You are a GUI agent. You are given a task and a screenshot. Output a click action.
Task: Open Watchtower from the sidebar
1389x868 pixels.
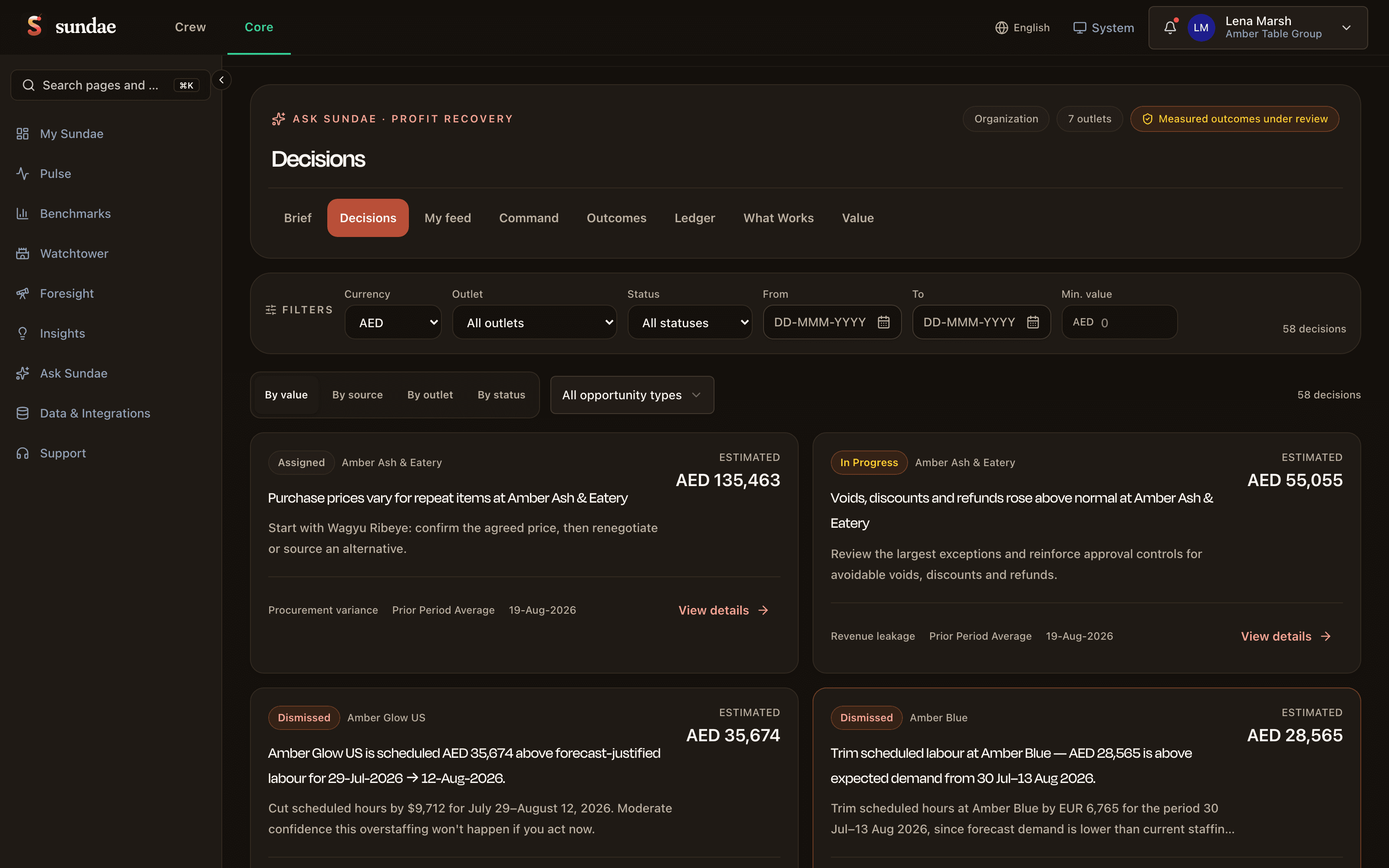[74, 253]
